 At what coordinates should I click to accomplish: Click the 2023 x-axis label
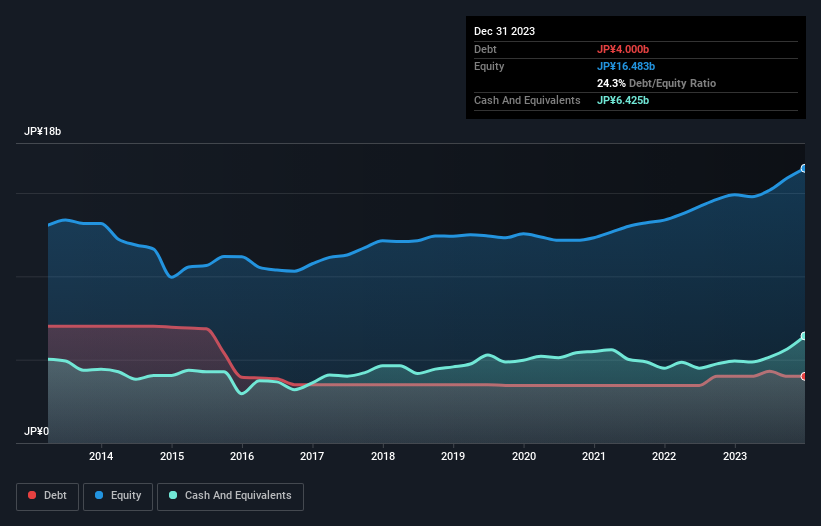[735, 456]
